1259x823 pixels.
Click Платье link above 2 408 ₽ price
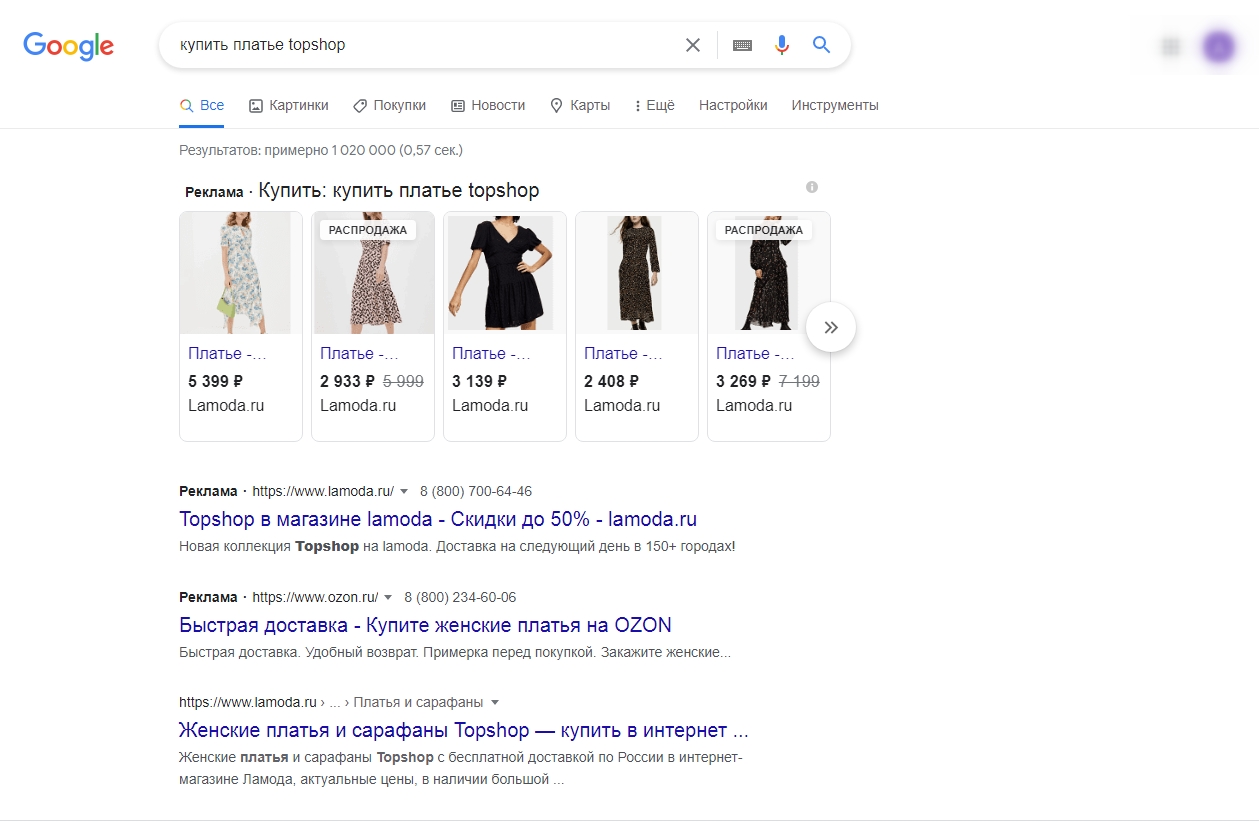624,353
